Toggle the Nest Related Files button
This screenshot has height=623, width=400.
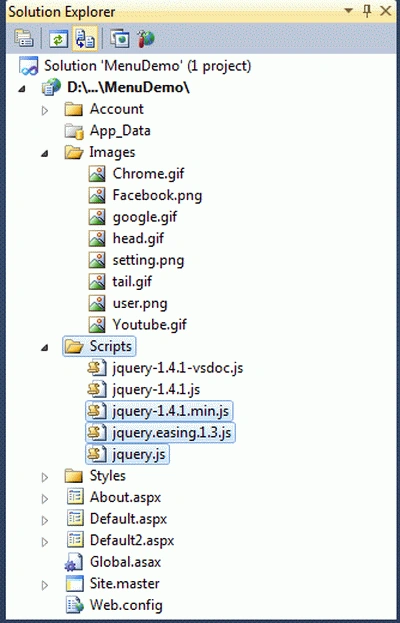[85, 39]
